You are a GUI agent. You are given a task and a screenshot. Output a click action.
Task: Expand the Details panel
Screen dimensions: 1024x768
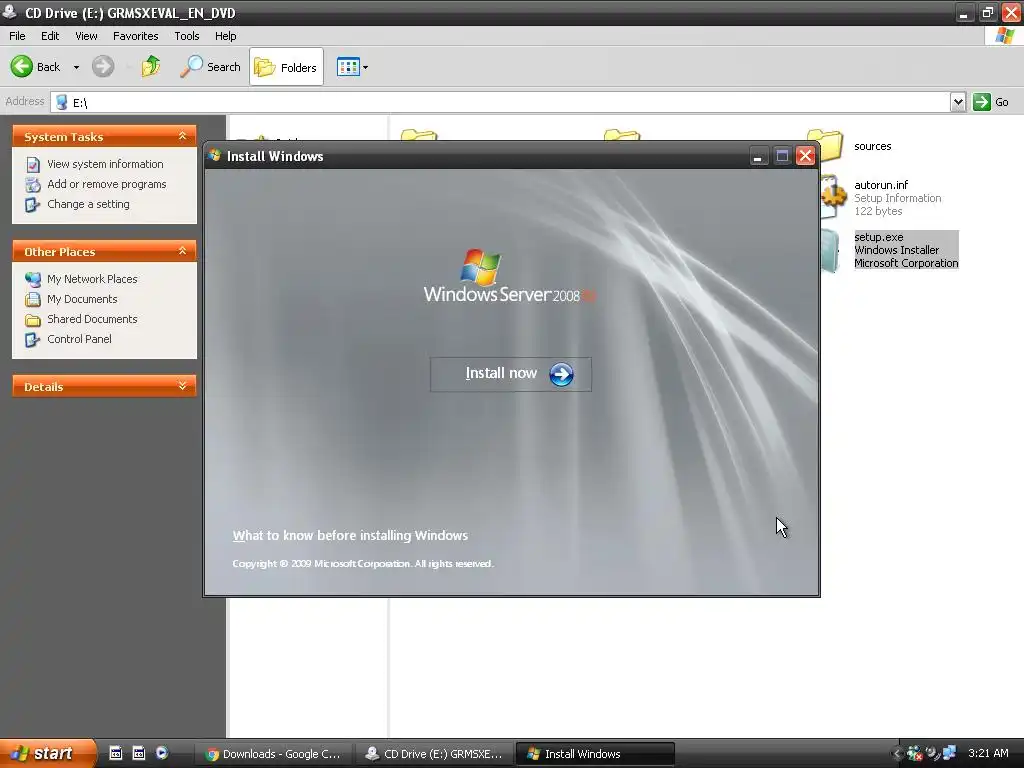pos(182,386)
